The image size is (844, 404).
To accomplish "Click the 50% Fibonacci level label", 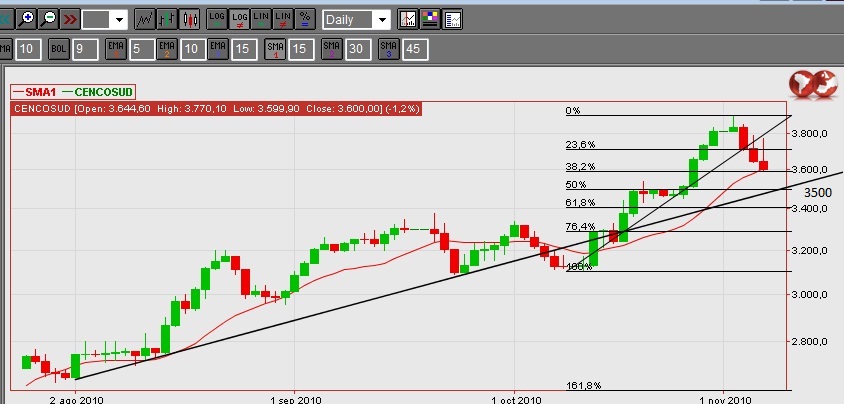I will coord(576,185).
